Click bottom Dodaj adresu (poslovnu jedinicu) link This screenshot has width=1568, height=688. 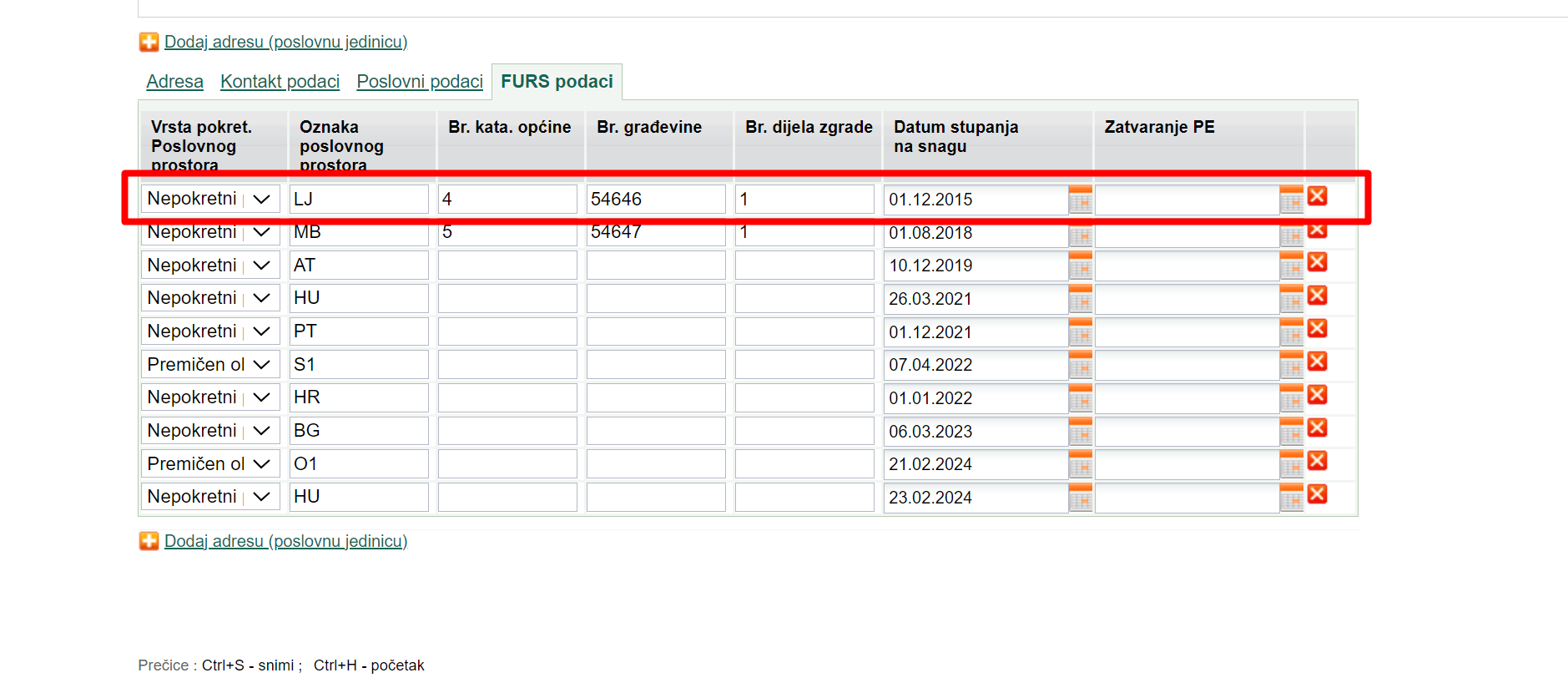[x=285, y=541]
